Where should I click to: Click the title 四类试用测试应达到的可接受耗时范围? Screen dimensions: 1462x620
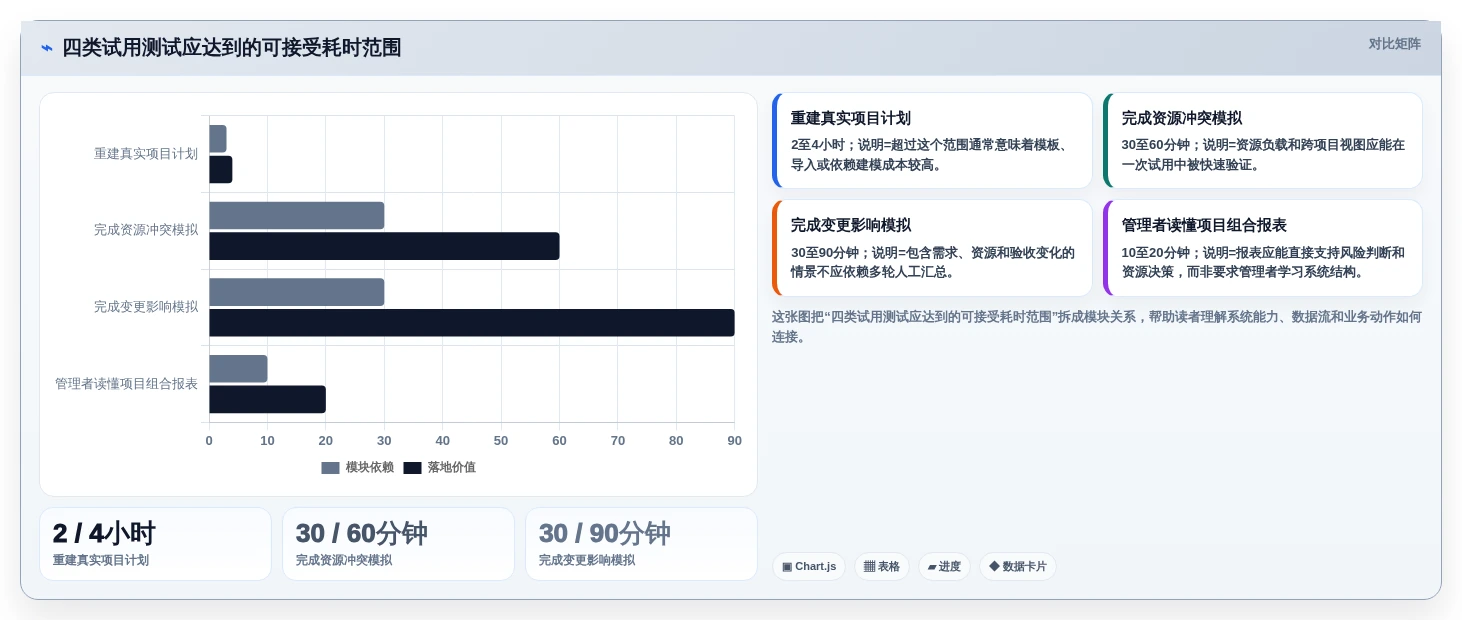[x=231, y=48]
